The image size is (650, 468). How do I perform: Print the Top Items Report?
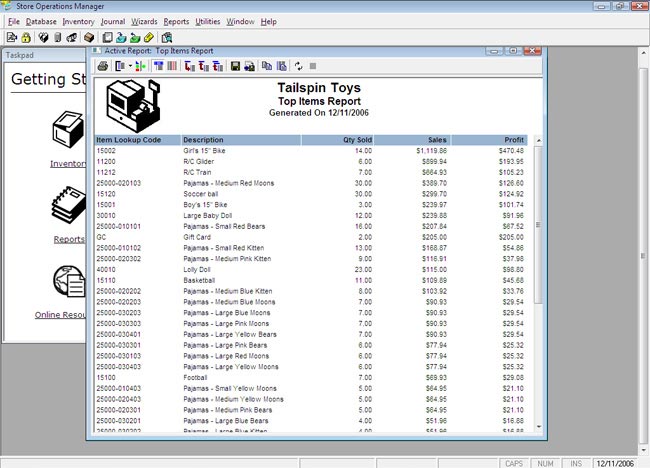[x=102, y=66]
